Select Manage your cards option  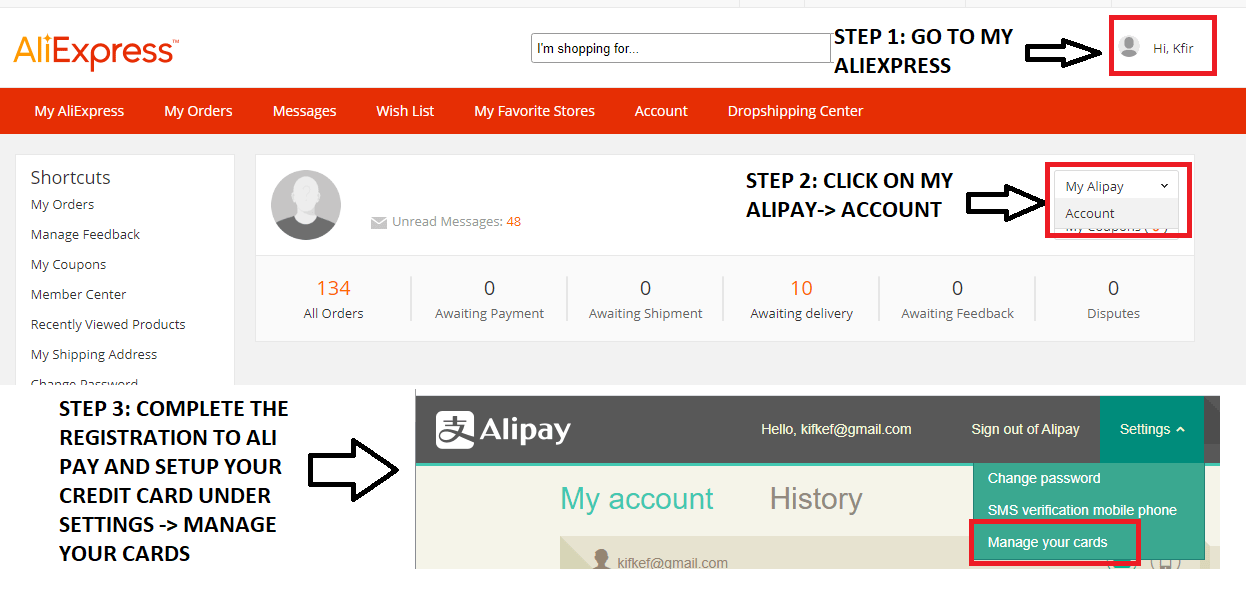point(1047,542)
